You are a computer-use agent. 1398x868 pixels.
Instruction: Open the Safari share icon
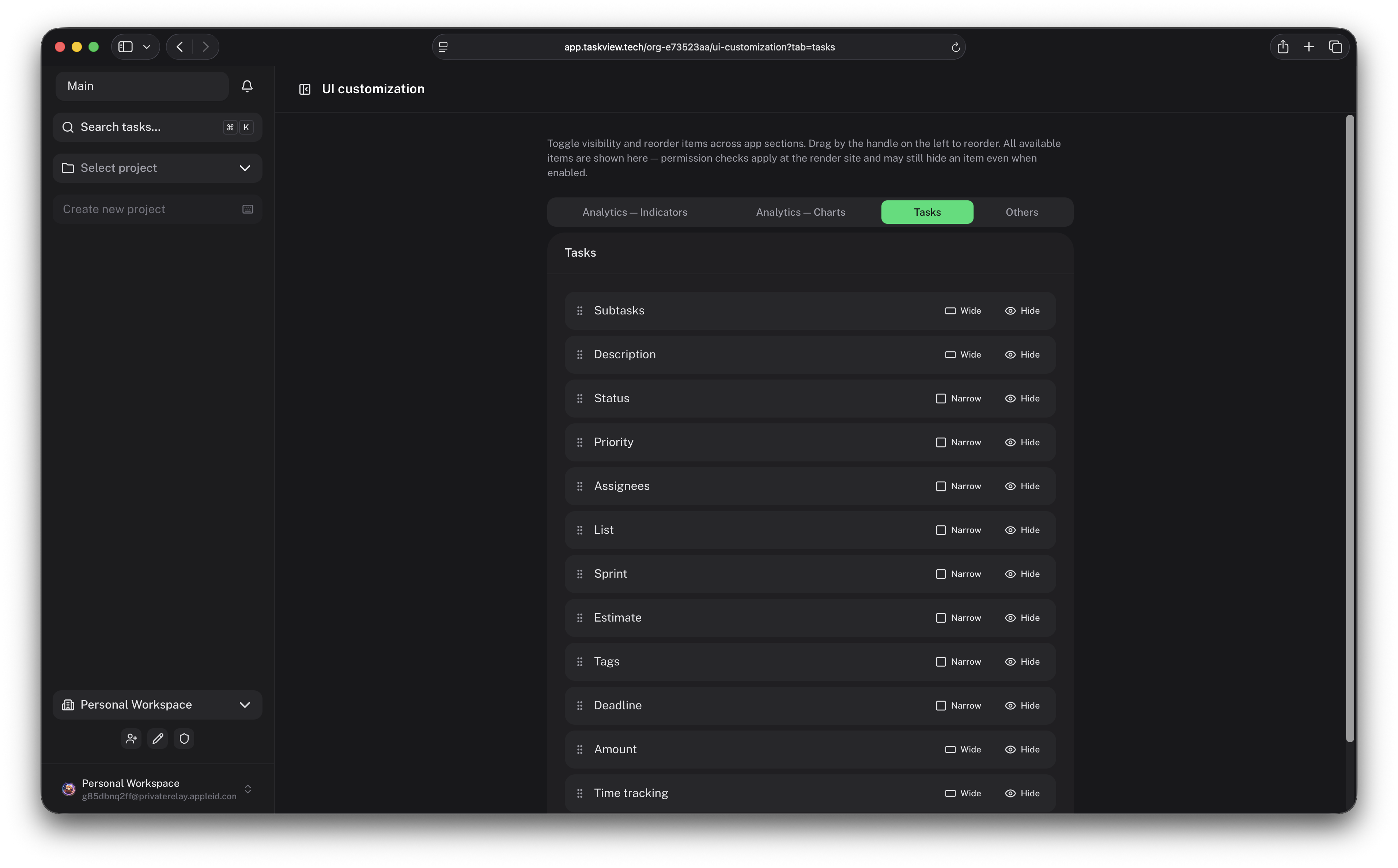coord(1282,47)
